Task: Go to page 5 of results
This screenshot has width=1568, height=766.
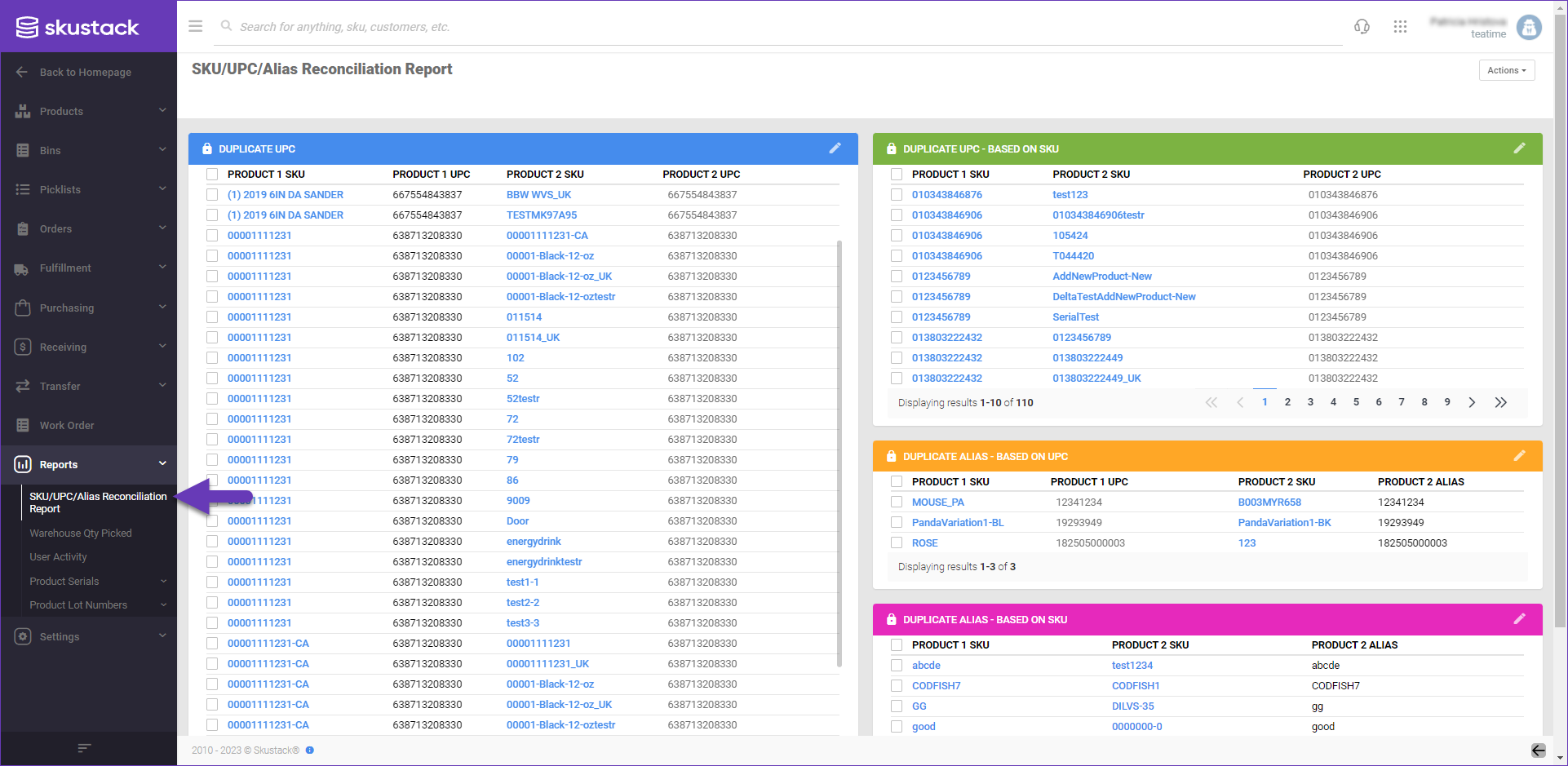Action: [x=1356, y=402]
